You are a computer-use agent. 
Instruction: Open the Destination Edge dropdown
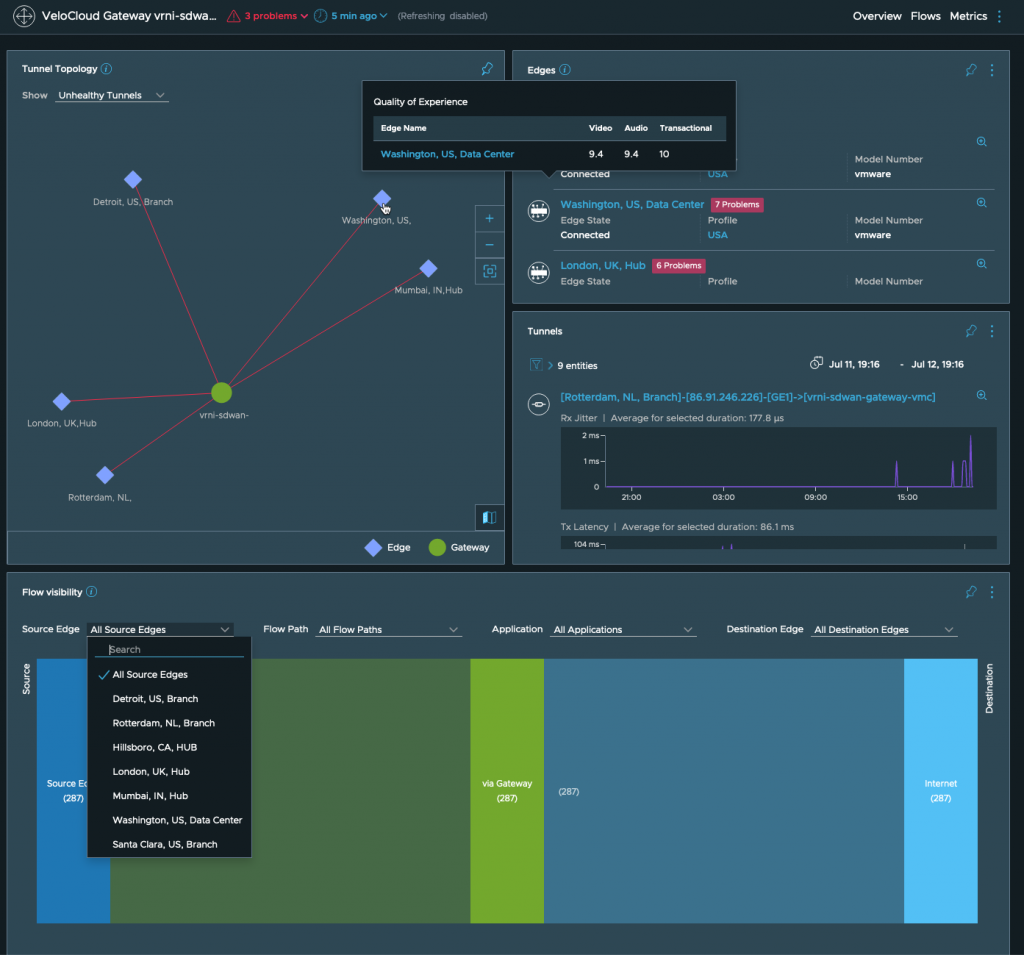pos(884,630)
